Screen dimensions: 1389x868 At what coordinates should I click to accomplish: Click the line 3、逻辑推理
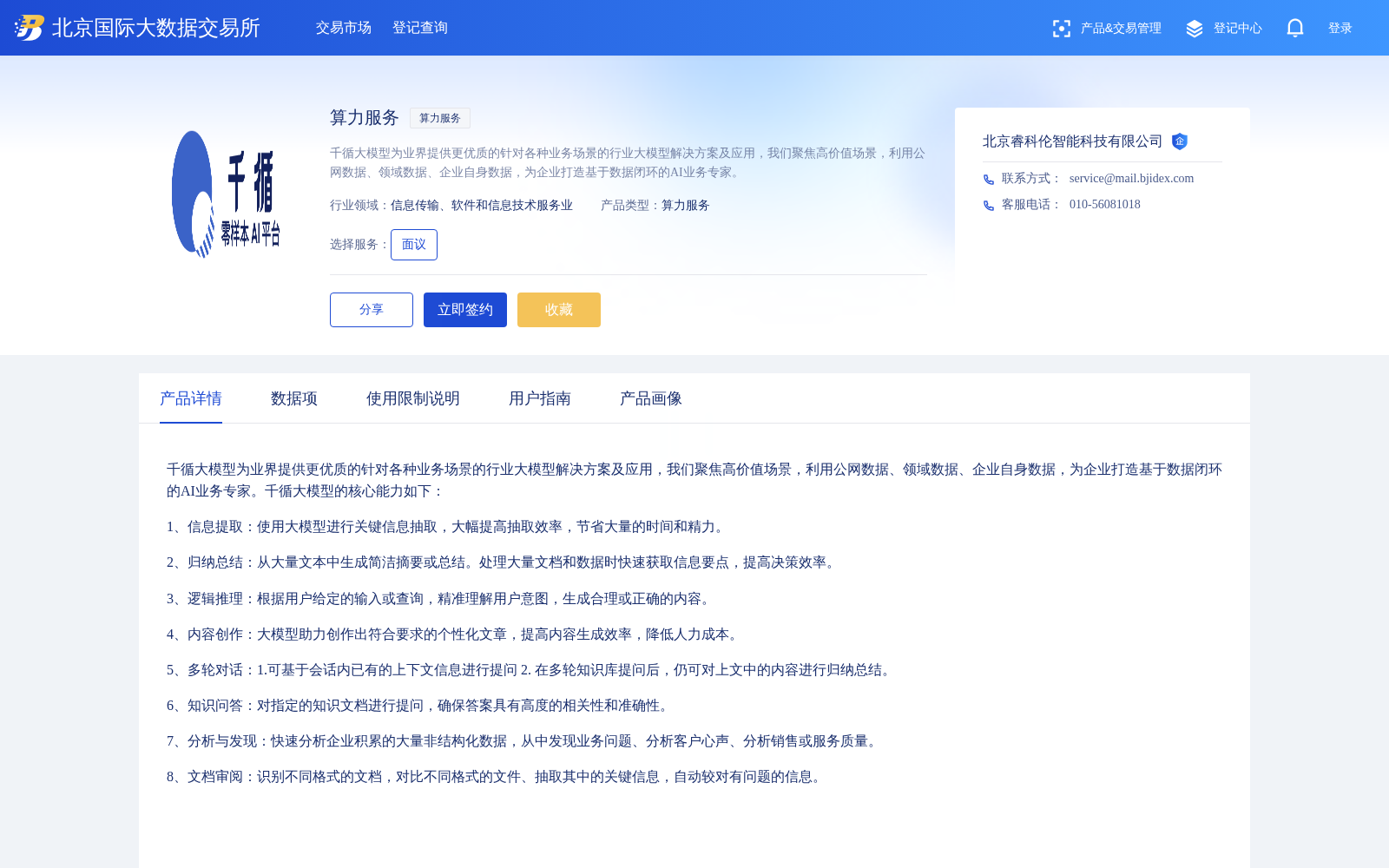click(x=441, y=599)
